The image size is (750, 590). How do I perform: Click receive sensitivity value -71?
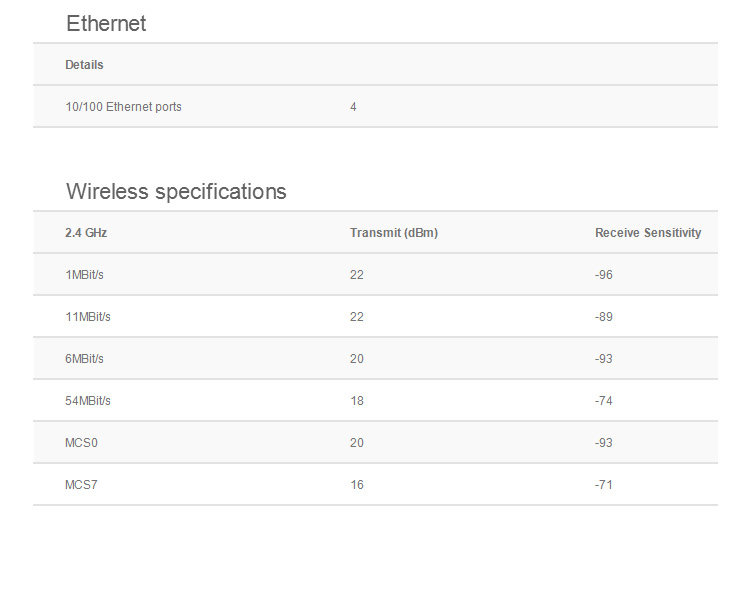603,485
